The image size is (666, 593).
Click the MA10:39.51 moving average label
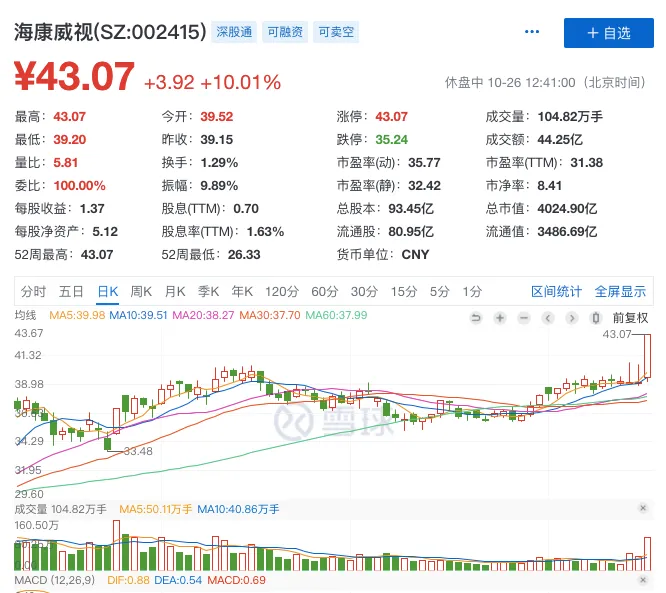pyautogui.click(x=138, y=315)
